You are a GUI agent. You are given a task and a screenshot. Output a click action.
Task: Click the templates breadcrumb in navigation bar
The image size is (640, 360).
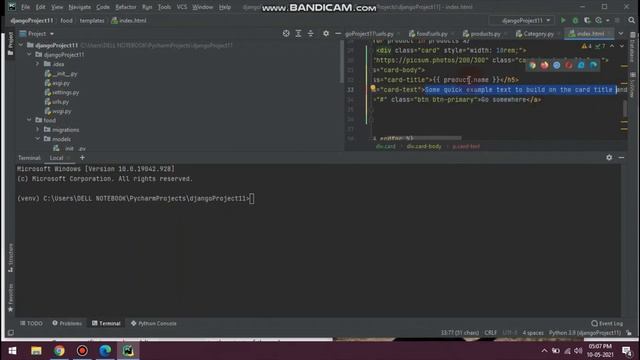(x=92, y=20)
